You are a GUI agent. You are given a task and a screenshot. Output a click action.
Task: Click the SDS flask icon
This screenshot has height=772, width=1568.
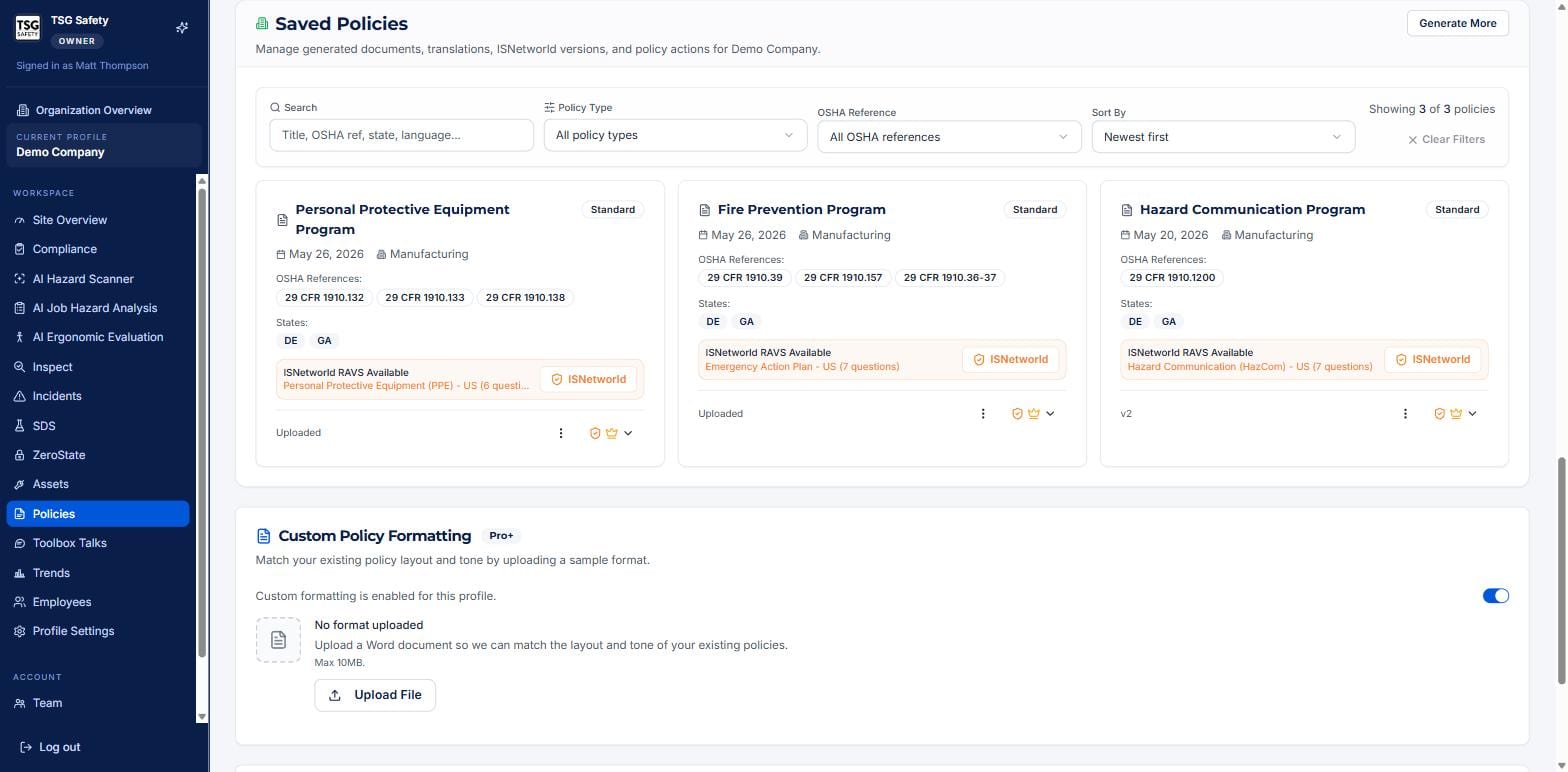19,426
